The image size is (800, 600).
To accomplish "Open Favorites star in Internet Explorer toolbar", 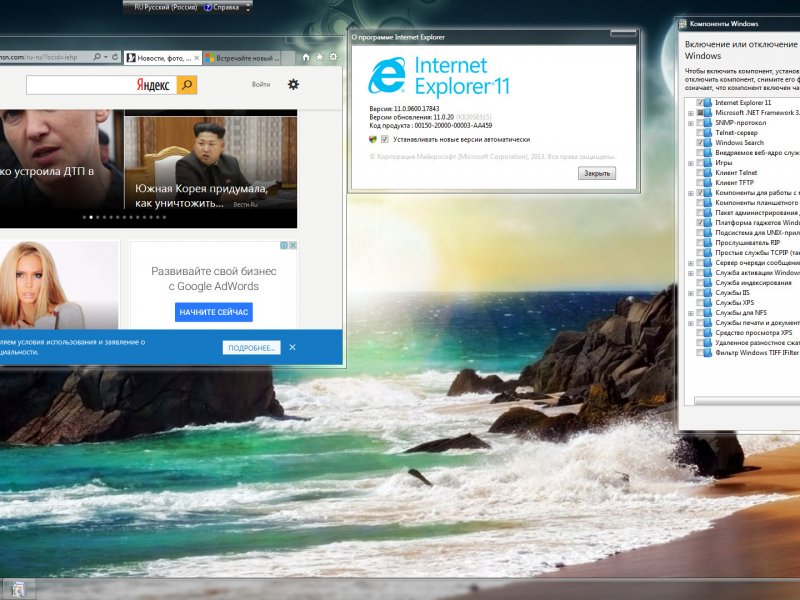I will [x=319, y=57].
